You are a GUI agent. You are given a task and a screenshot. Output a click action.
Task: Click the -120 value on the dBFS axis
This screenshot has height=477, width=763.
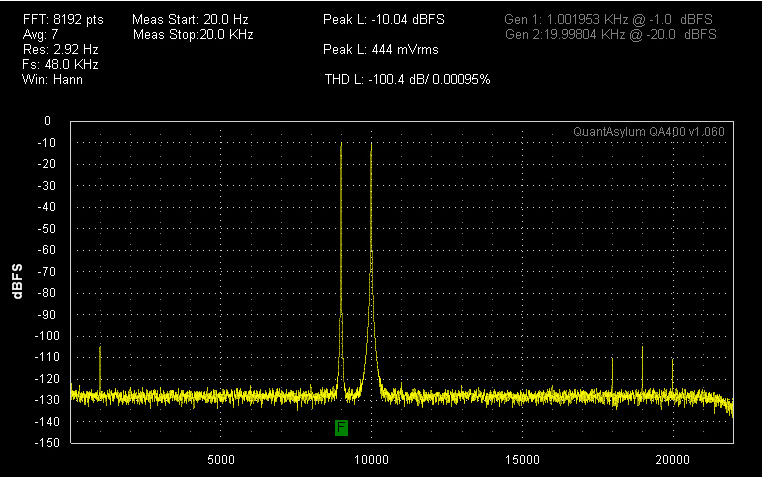47,379
